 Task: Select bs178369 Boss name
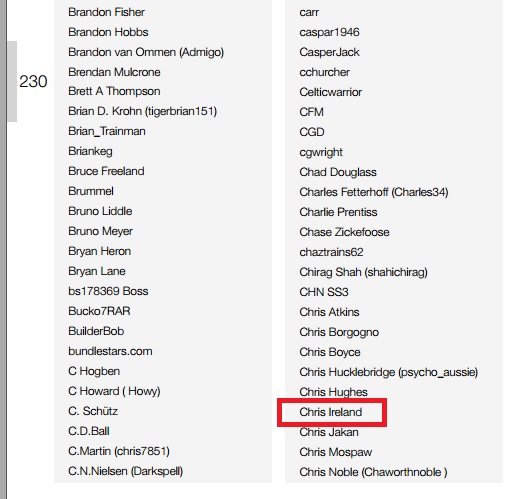click(108, 291)
